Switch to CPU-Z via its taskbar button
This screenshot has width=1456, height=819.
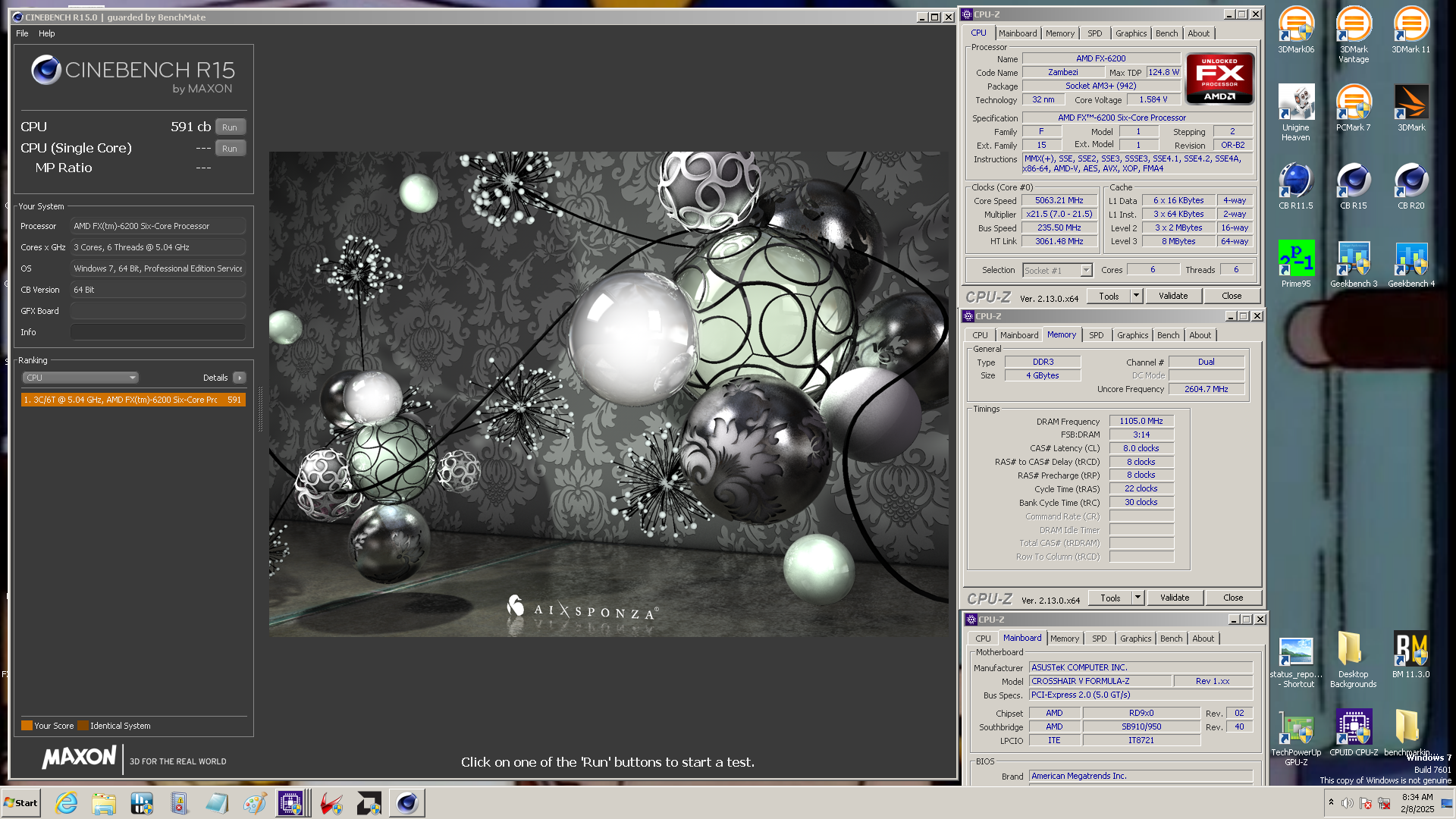pyautogui.click(x=292, y=803)
